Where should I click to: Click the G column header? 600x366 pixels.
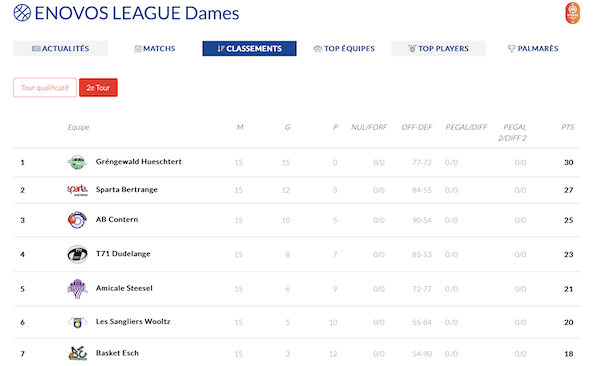(287, 127)
